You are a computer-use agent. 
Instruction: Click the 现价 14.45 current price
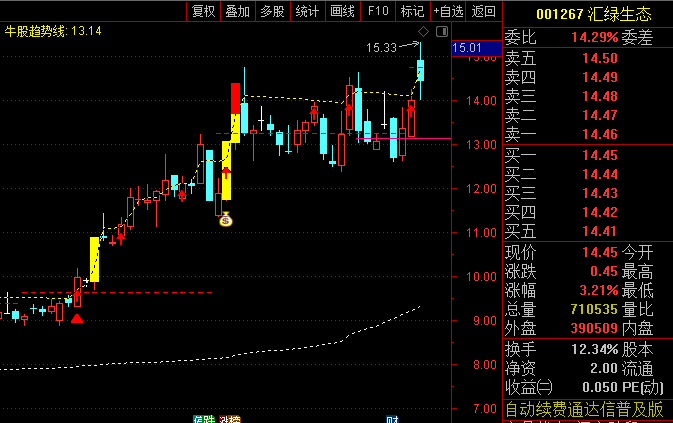600,252
